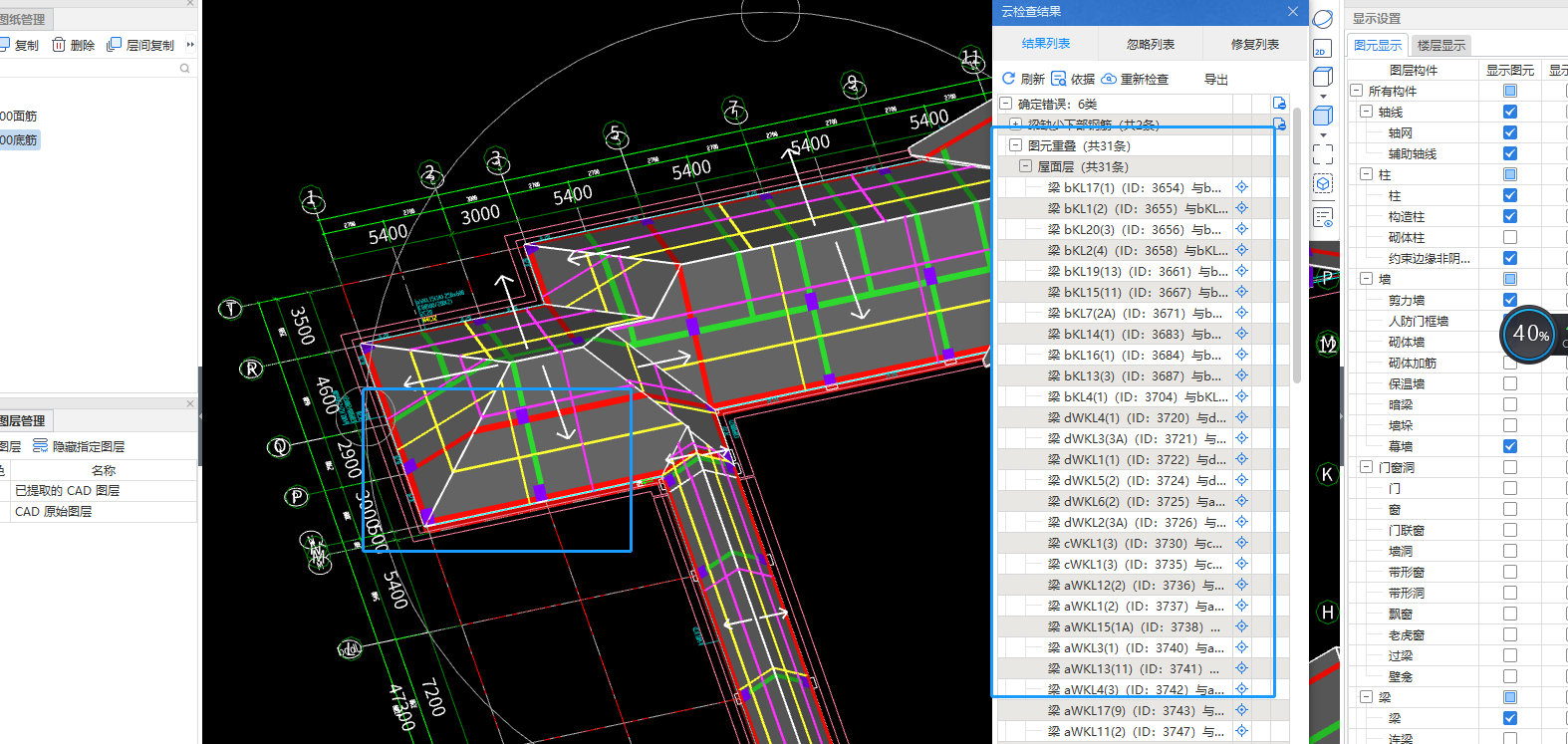
Task: Toggle 所有构件 display checkbox
Action: point(1510,91)
